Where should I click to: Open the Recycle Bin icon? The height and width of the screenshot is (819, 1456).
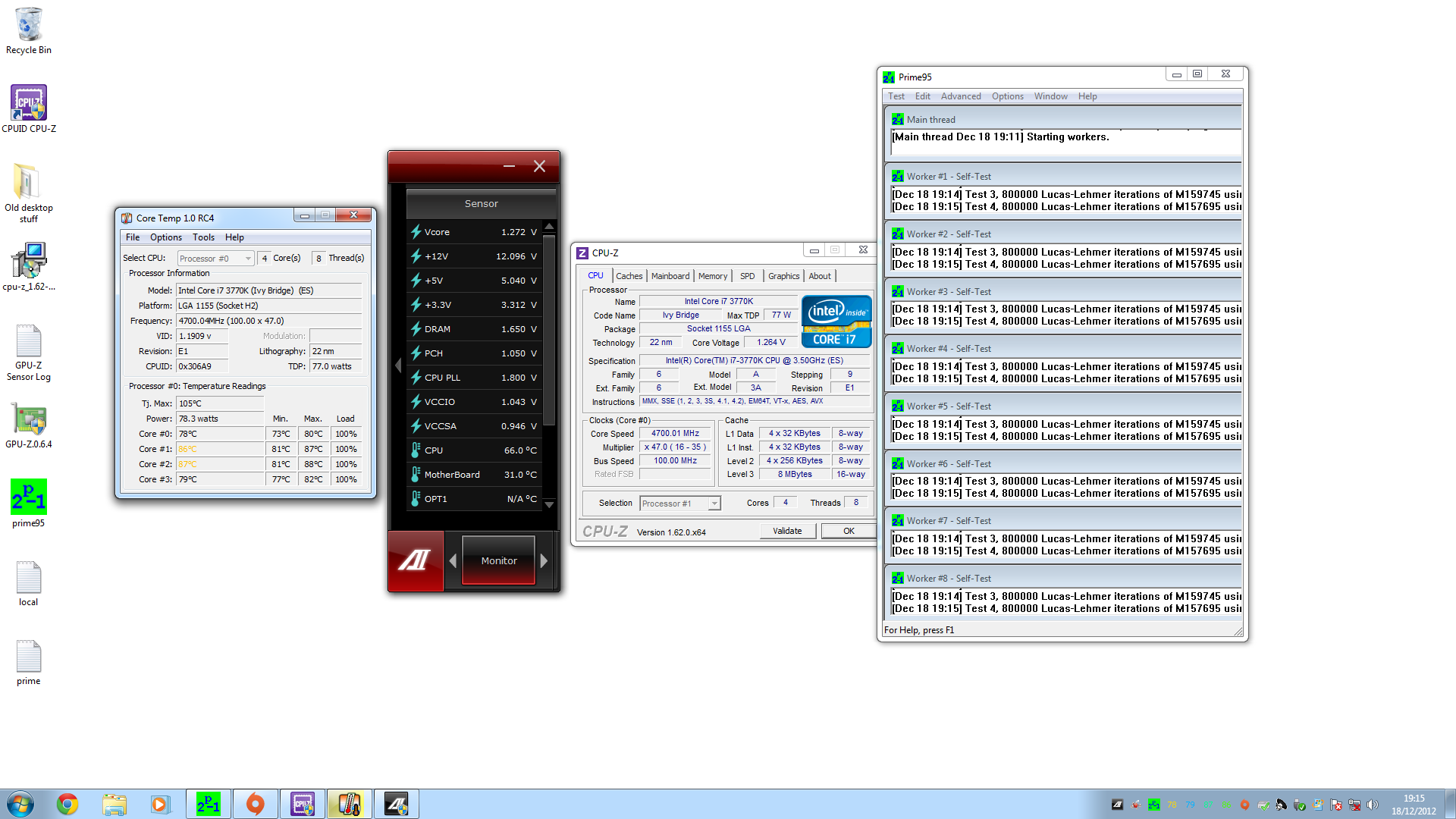pos(29,25)
